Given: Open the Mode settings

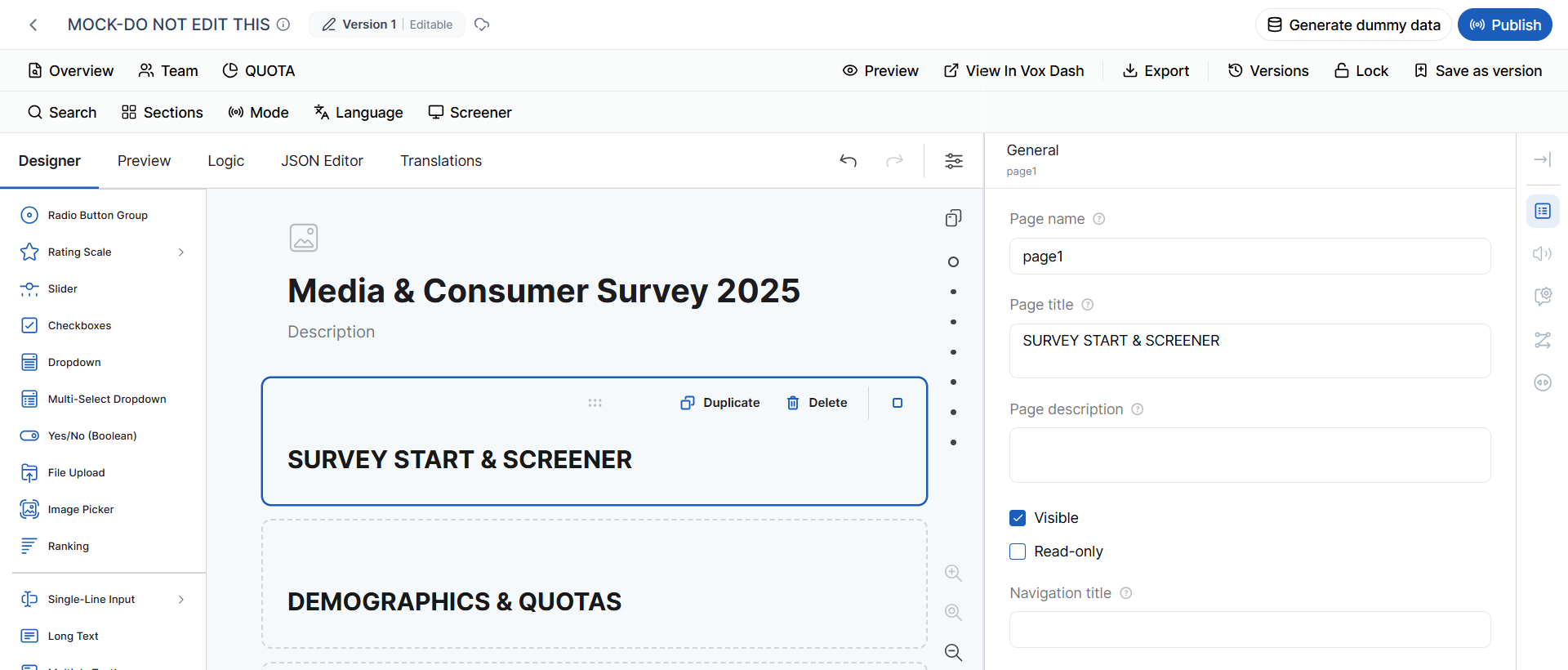Looking at the screenshot, I should click(x=259, y=113).
